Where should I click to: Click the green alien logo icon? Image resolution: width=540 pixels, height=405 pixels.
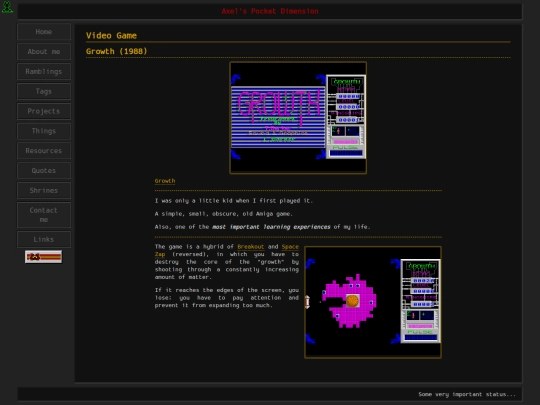7,7
